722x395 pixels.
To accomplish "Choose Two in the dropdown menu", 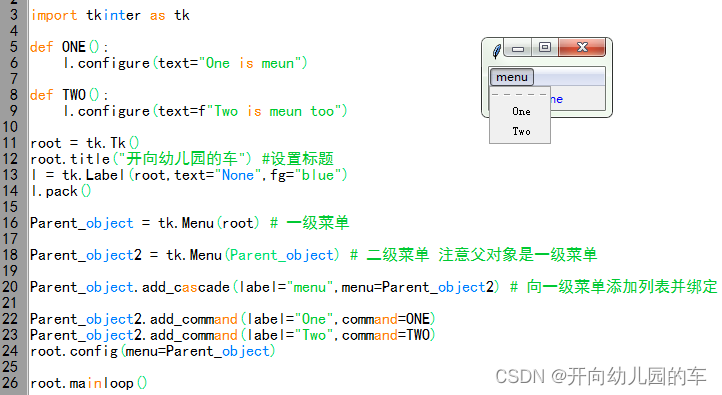I will 521,132.
